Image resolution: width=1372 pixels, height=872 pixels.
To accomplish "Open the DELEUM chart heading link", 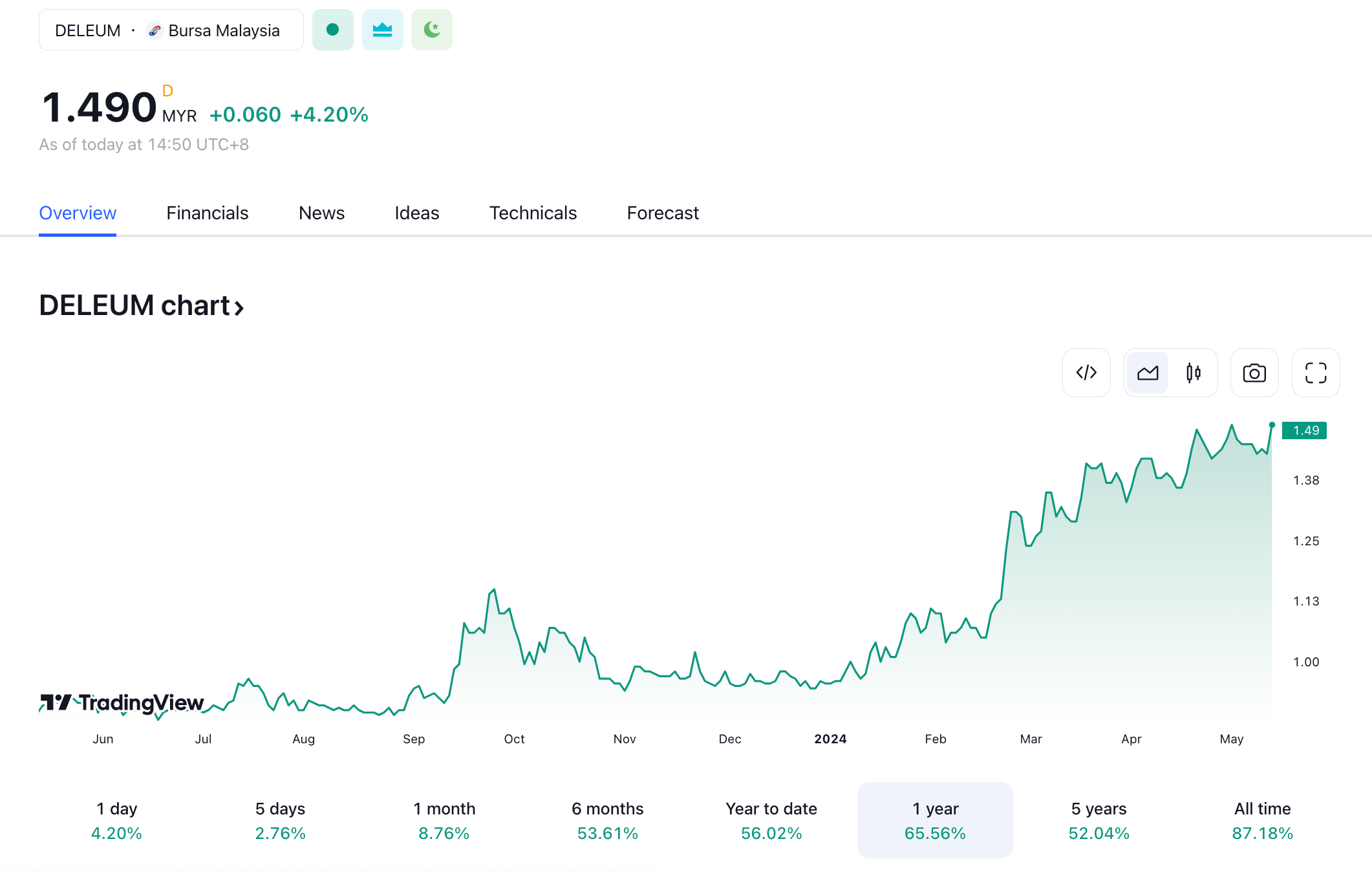I will [x=142, y=305].
